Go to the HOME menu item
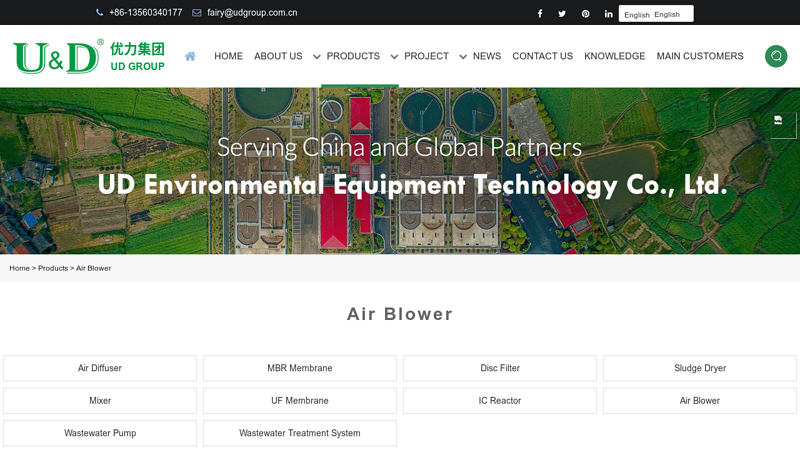The width and height of the screenshot is (800, 450). 229,56
